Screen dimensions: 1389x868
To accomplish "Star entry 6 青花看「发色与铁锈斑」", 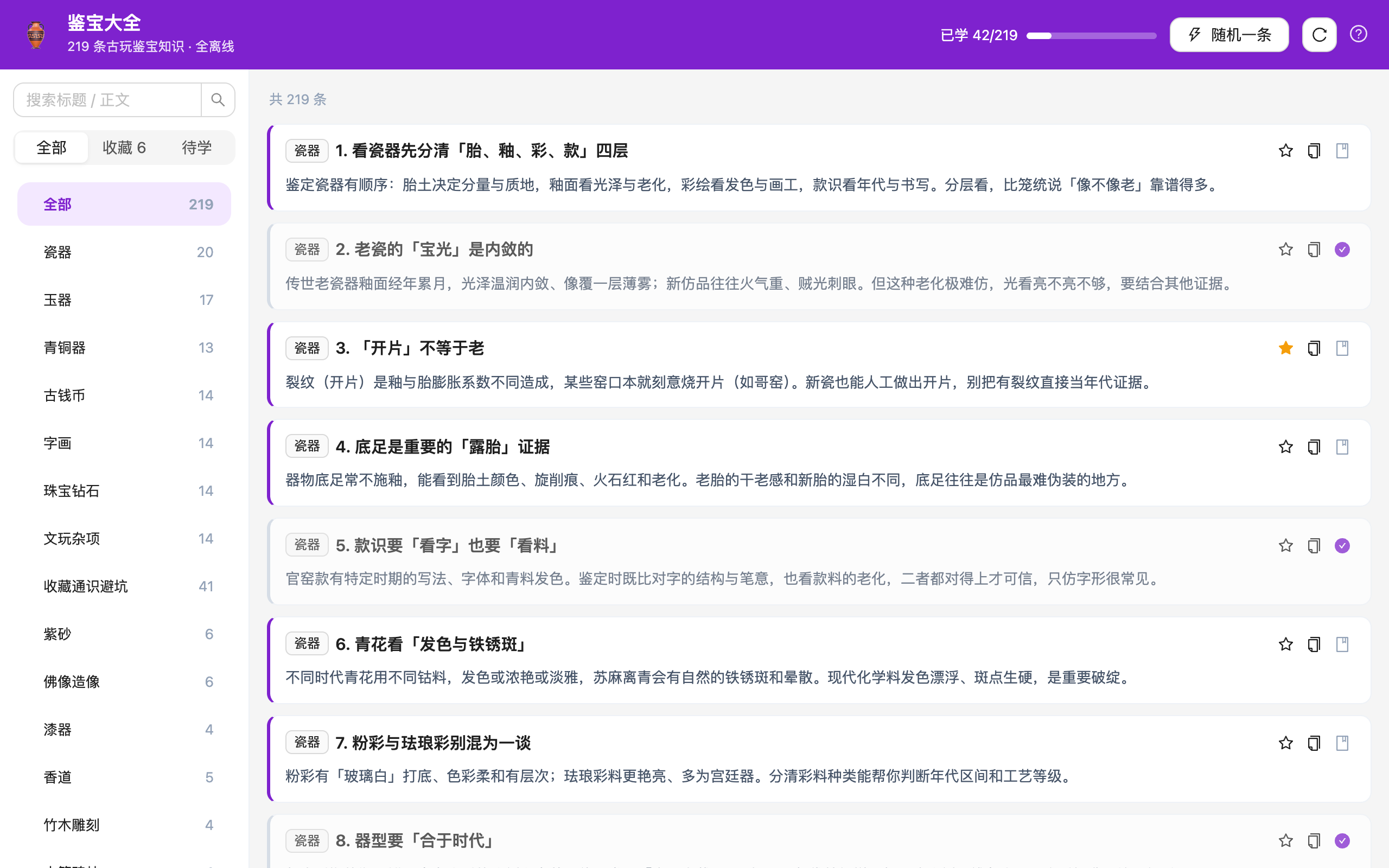I will [1286, 644].
